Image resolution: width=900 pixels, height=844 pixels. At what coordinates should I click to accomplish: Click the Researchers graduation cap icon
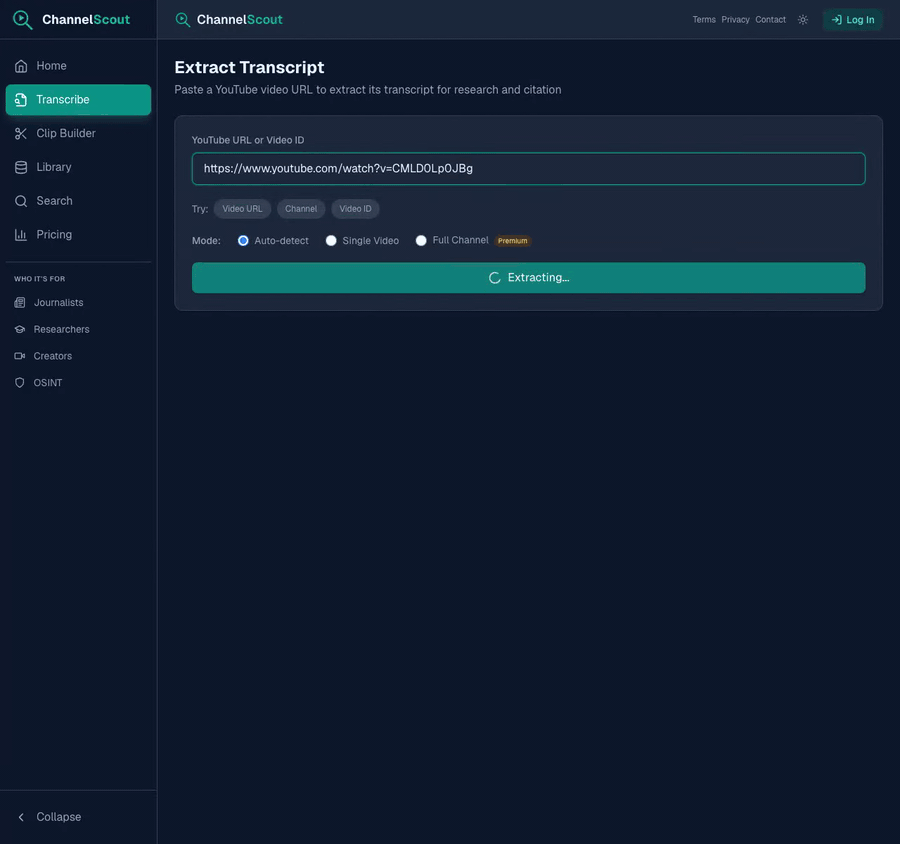click(x=20, y=330)
